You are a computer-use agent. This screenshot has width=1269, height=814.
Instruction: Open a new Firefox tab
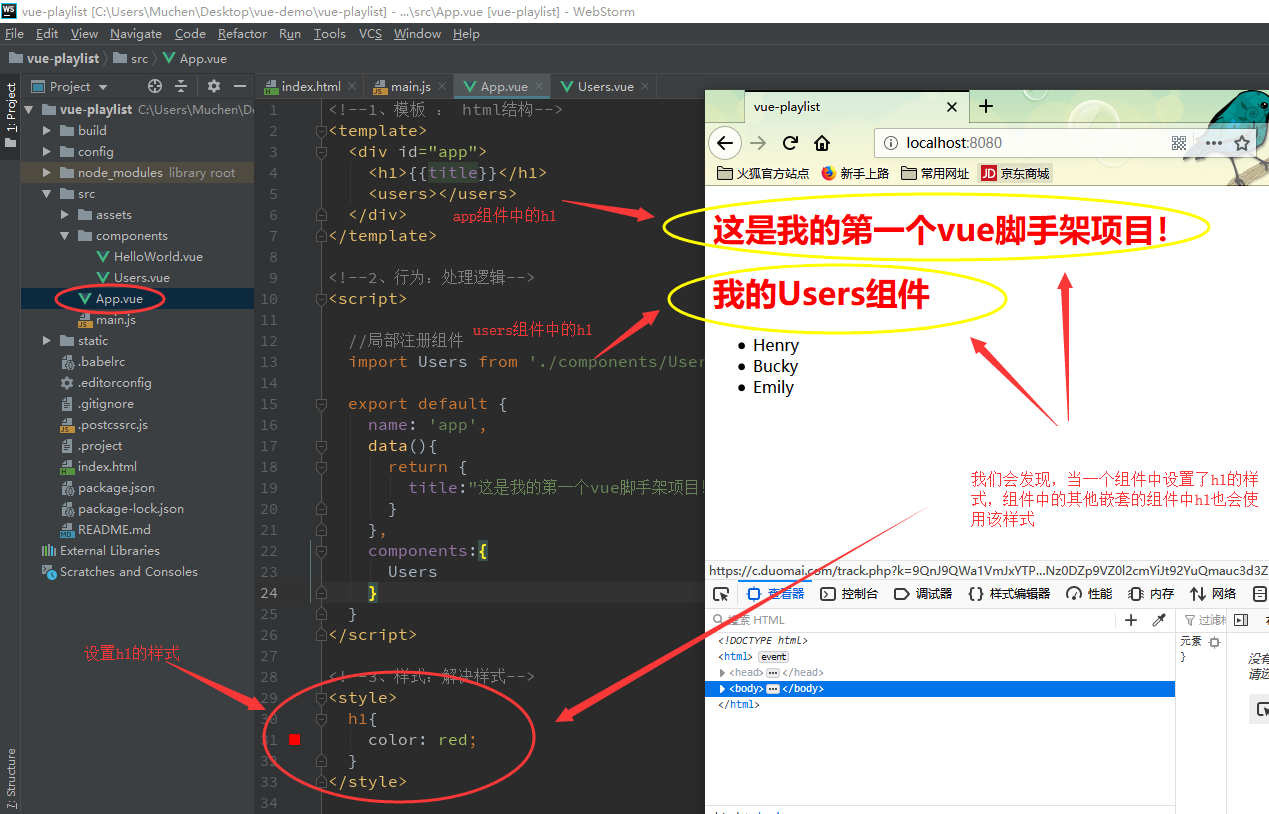coord(986,106)
